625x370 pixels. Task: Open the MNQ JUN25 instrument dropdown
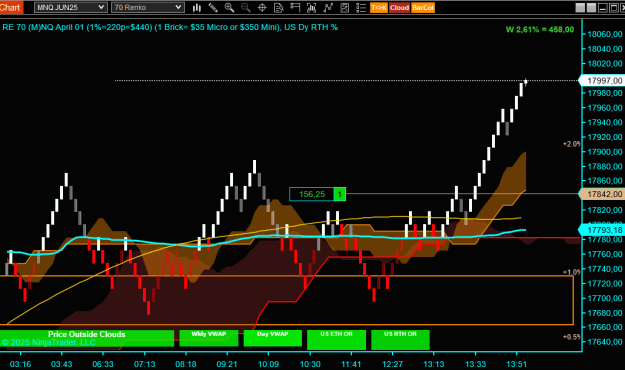pos(70,7)
